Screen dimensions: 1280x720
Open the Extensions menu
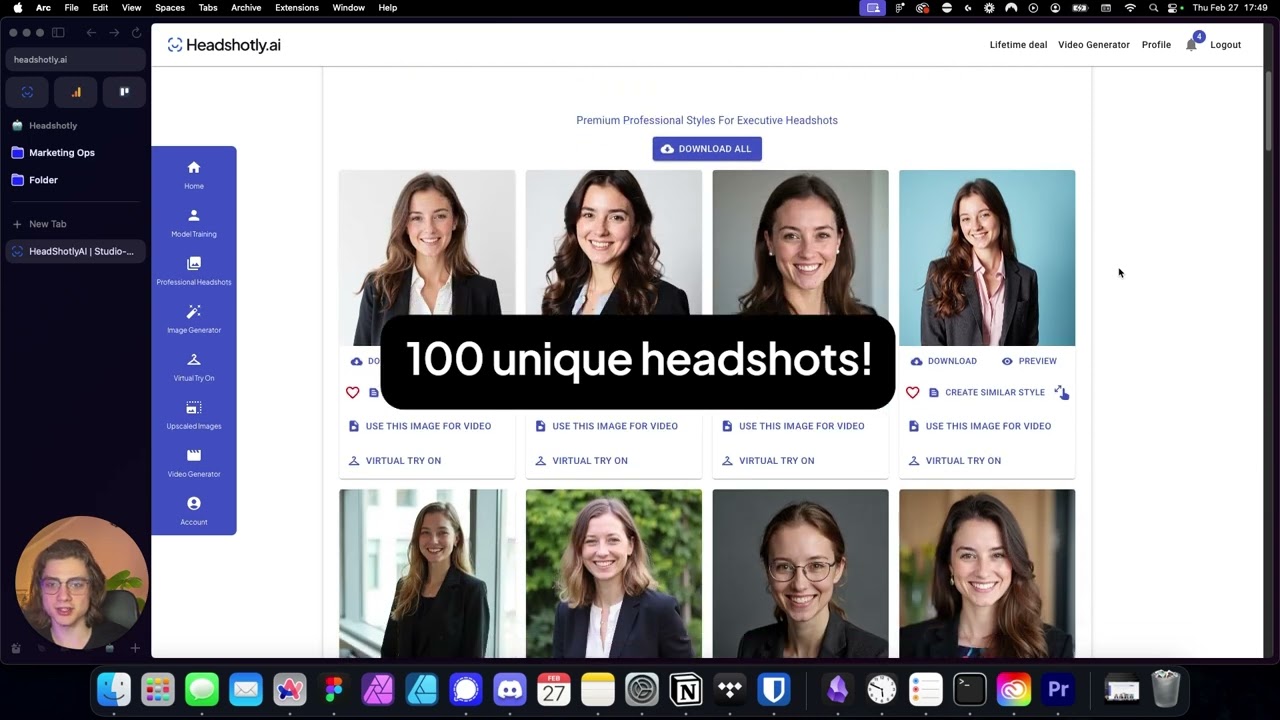[297, 8]
